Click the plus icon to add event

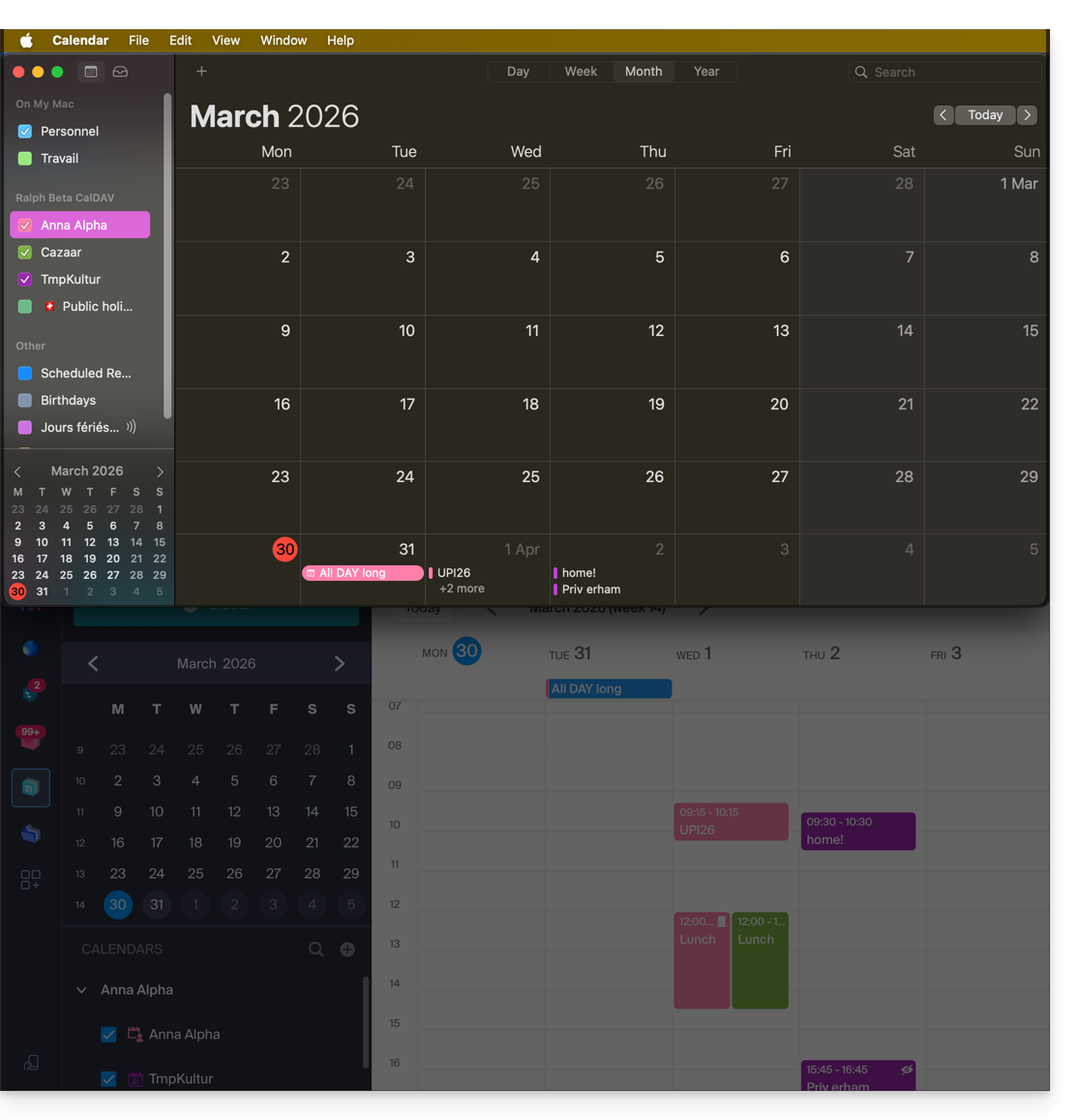[x=201, y=71]
